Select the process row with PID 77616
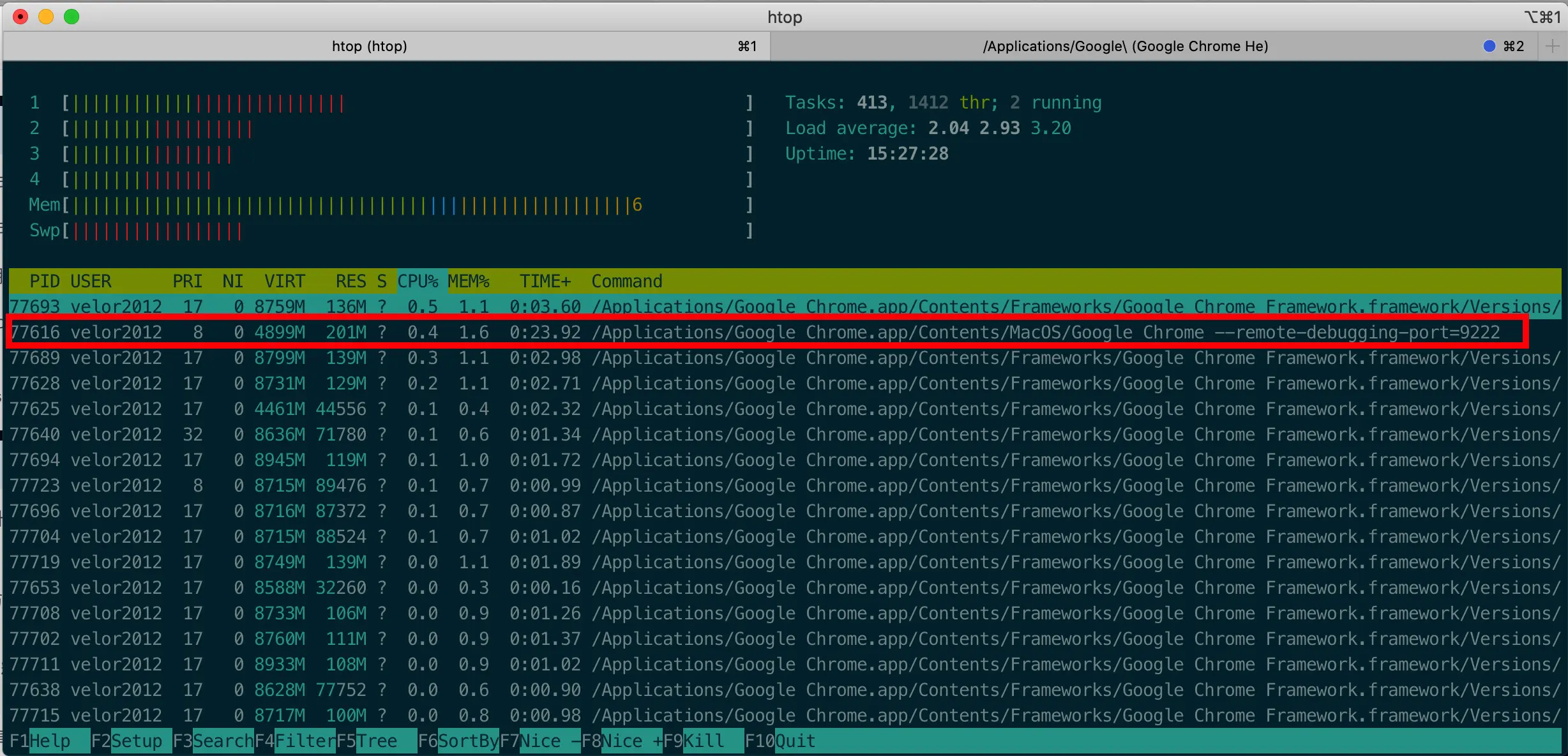Image resolution: width=1568 pixels, height=756 pixels. [x=766, y=332]
